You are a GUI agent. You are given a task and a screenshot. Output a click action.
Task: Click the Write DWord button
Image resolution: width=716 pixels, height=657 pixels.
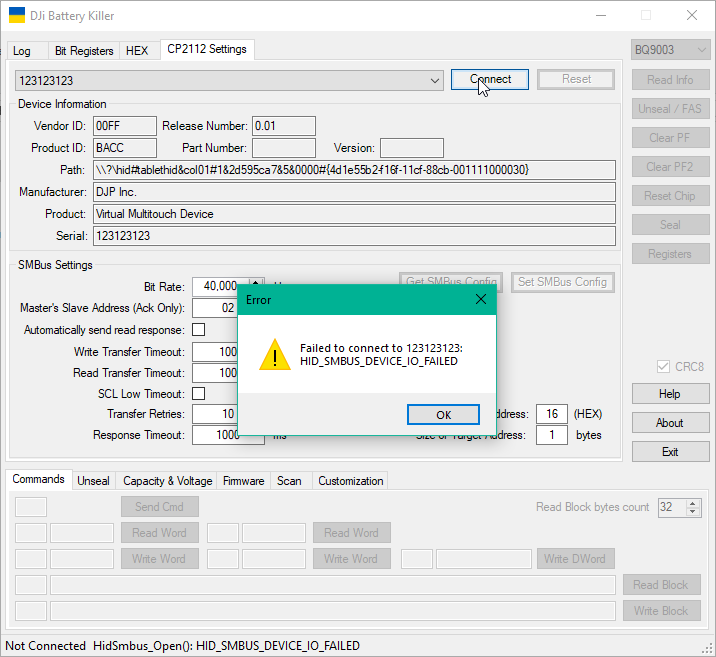pos(575,559)
